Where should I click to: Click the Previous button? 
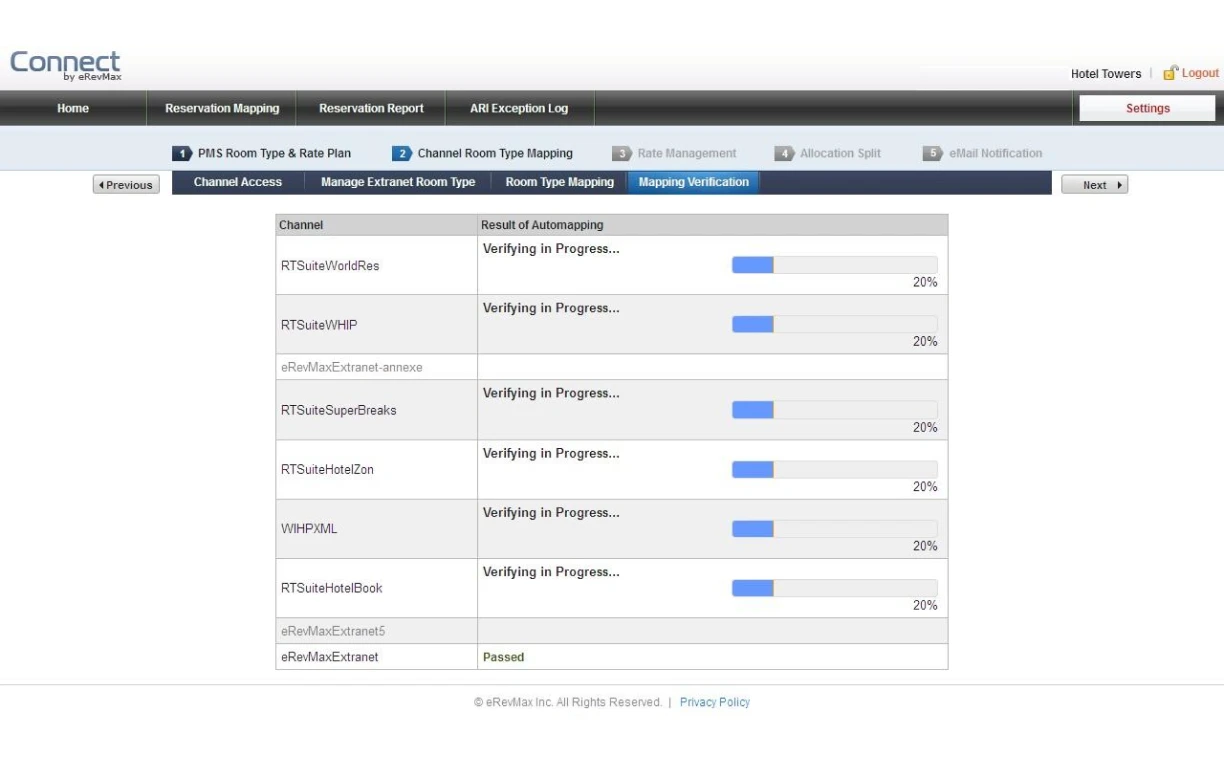point(125,185)
